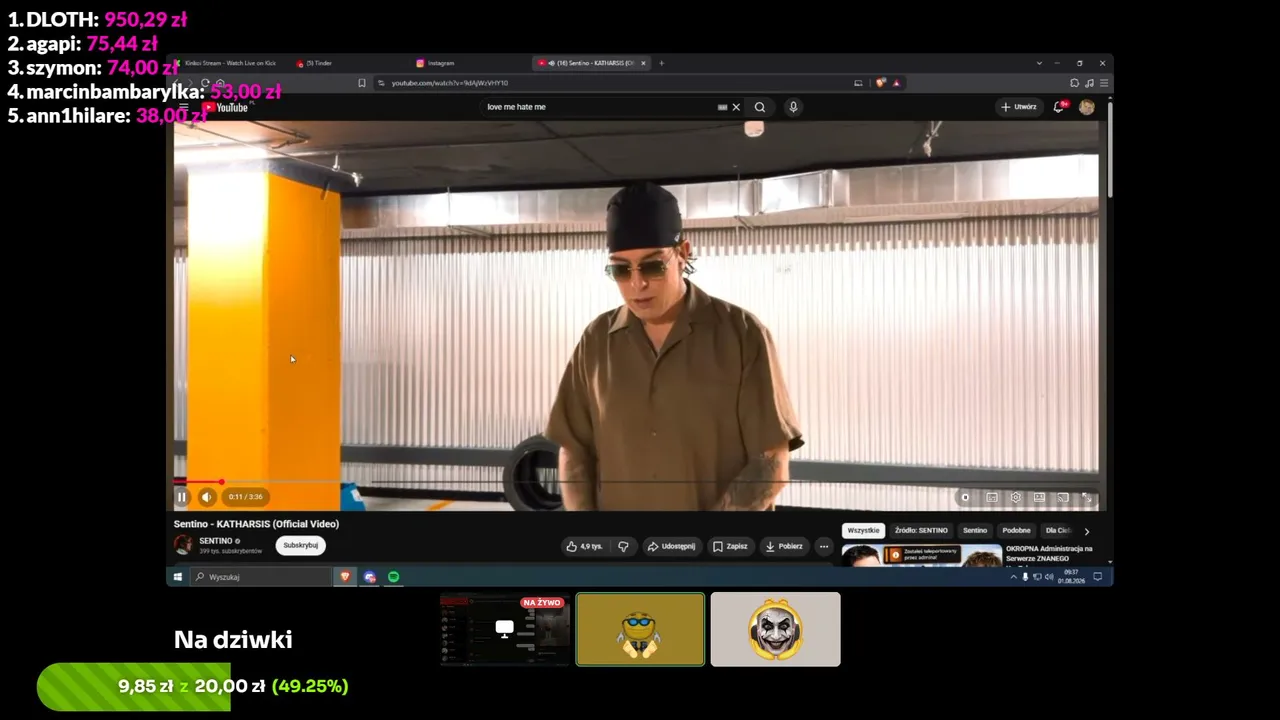Screen dimensions: 1280x720
Task: Click the Udostępnij share button
Action: (x=671, y=546)
